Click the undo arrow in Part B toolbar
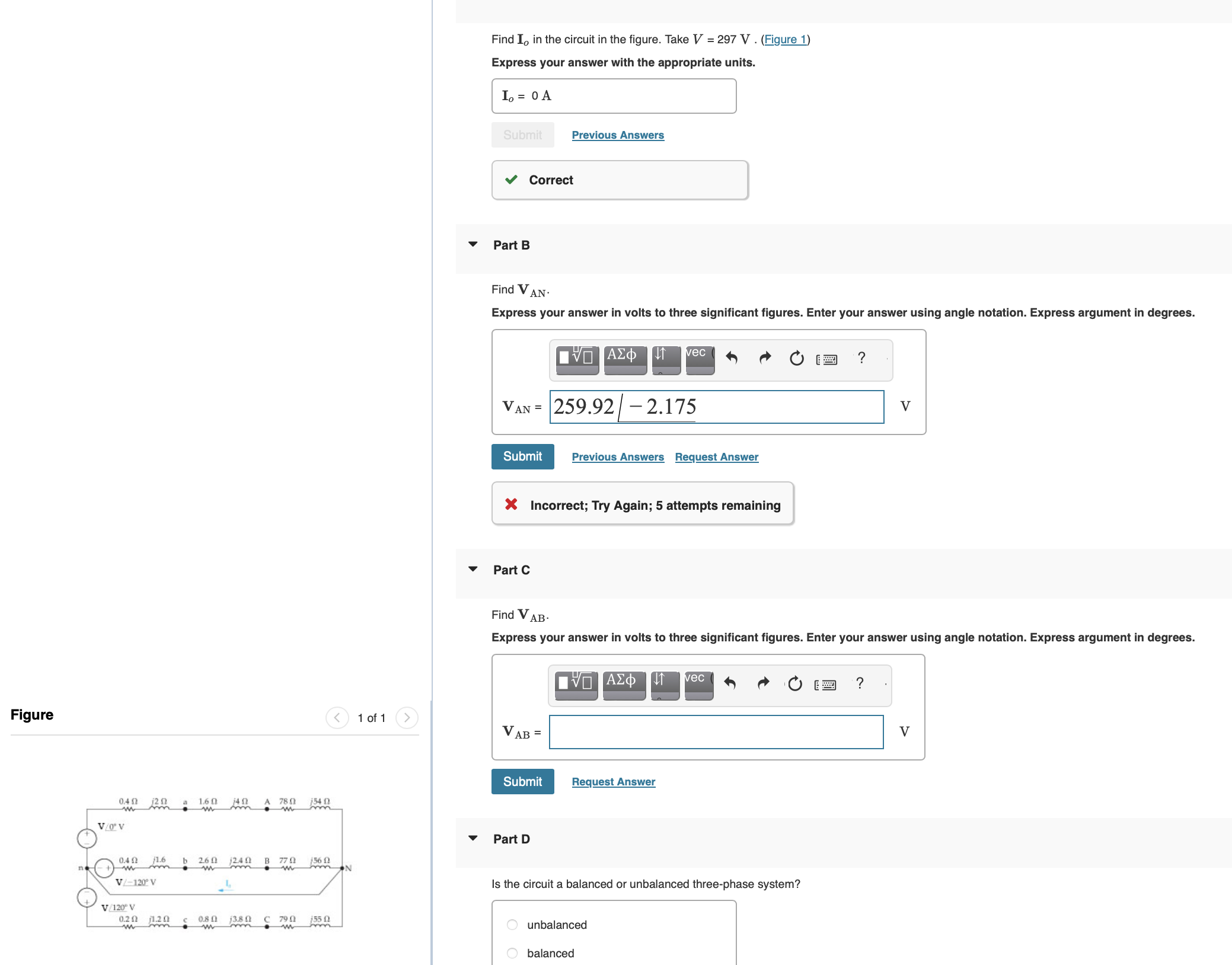Viewport: 1232px width, 965px height. [732, 358]
